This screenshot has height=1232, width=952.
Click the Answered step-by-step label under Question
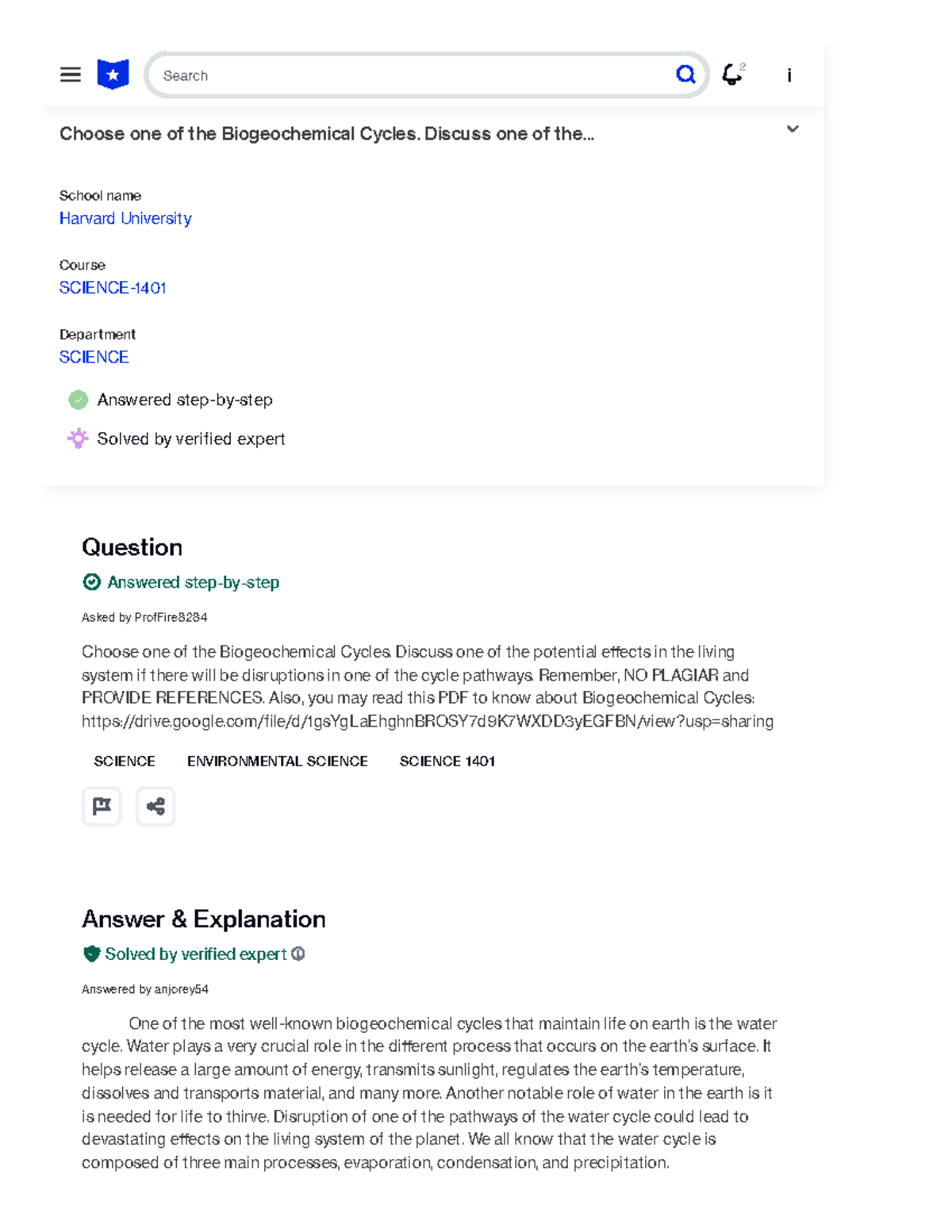[193, 582]
